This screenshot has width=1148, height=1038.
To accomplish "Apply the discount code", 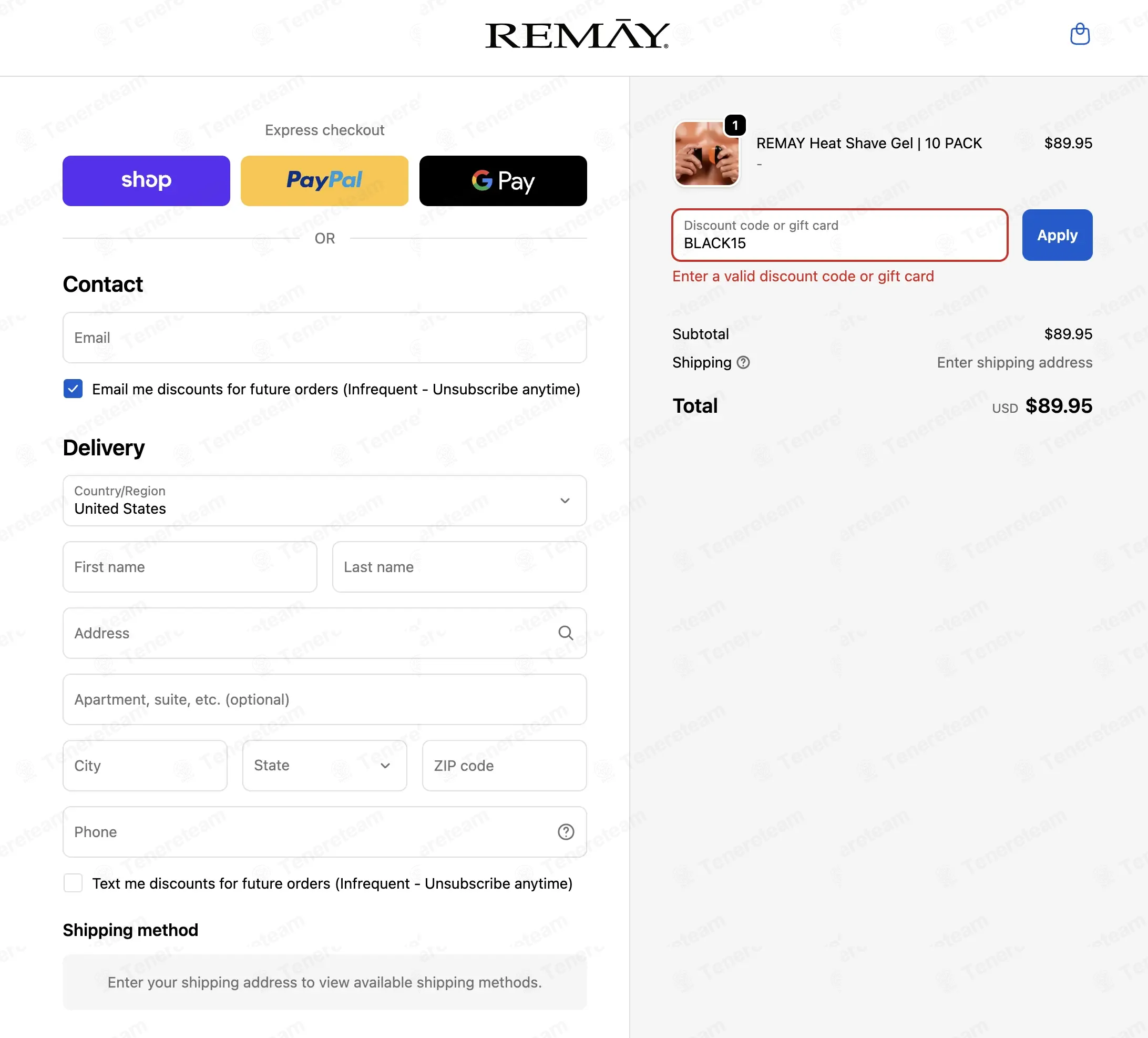I will tap(1057, 235).
